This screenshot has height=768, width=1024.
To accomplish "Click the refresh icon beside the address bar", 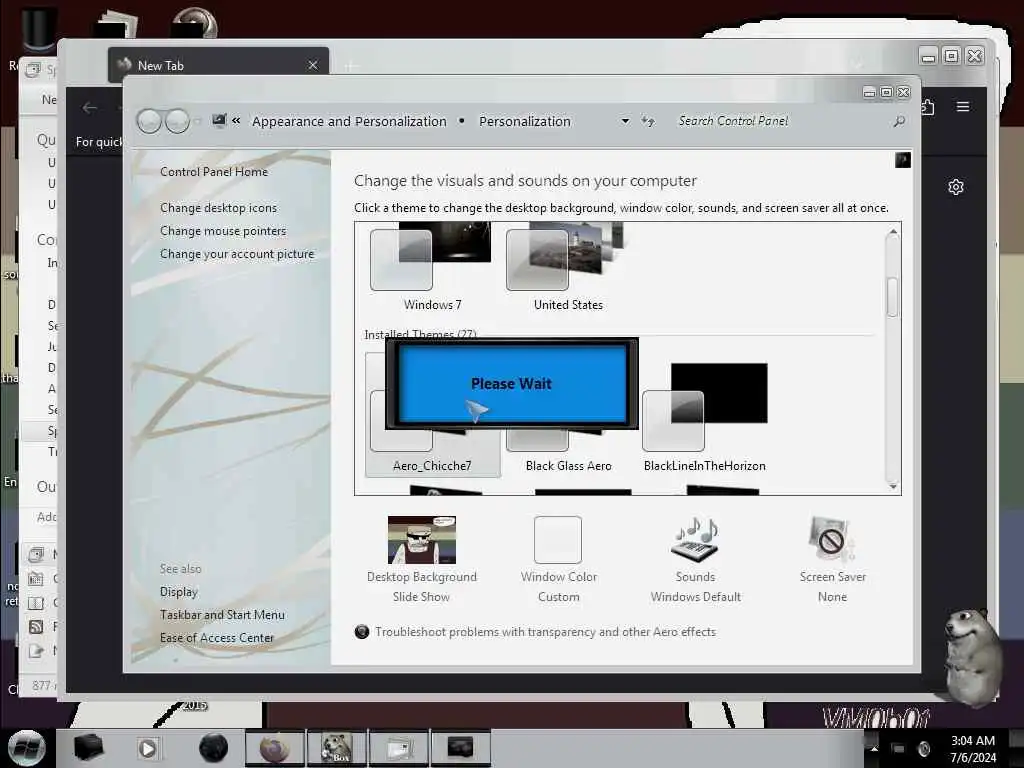I will (647, 121).
